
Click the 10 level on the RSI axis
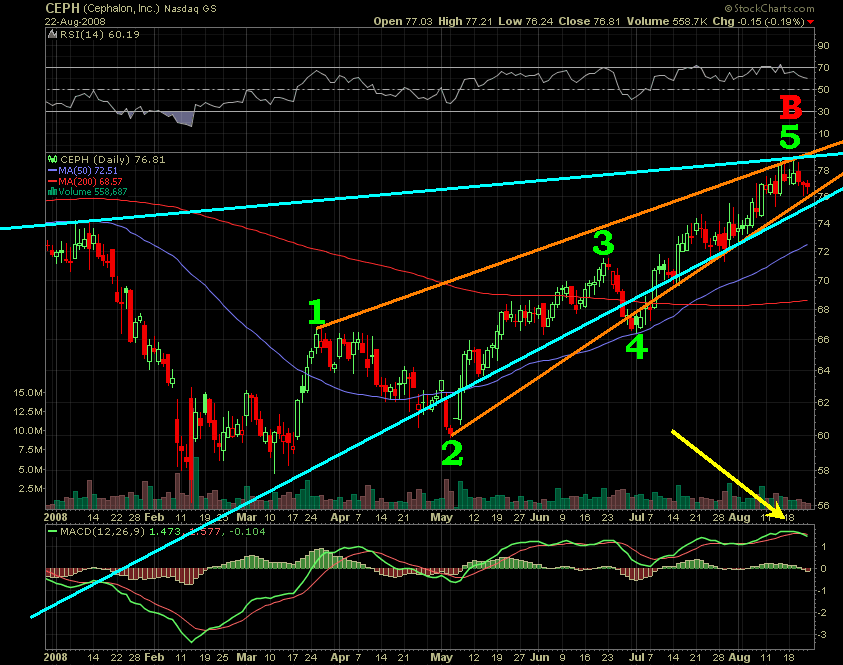tap(823, 133)
